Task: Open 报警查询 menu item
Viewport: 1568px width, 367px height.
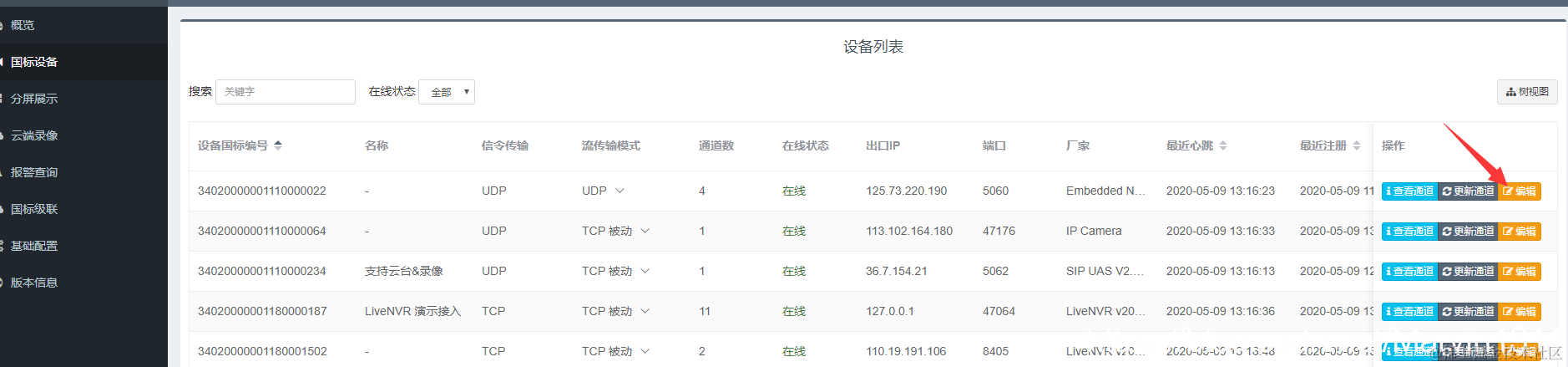Action: click(34, 172)
